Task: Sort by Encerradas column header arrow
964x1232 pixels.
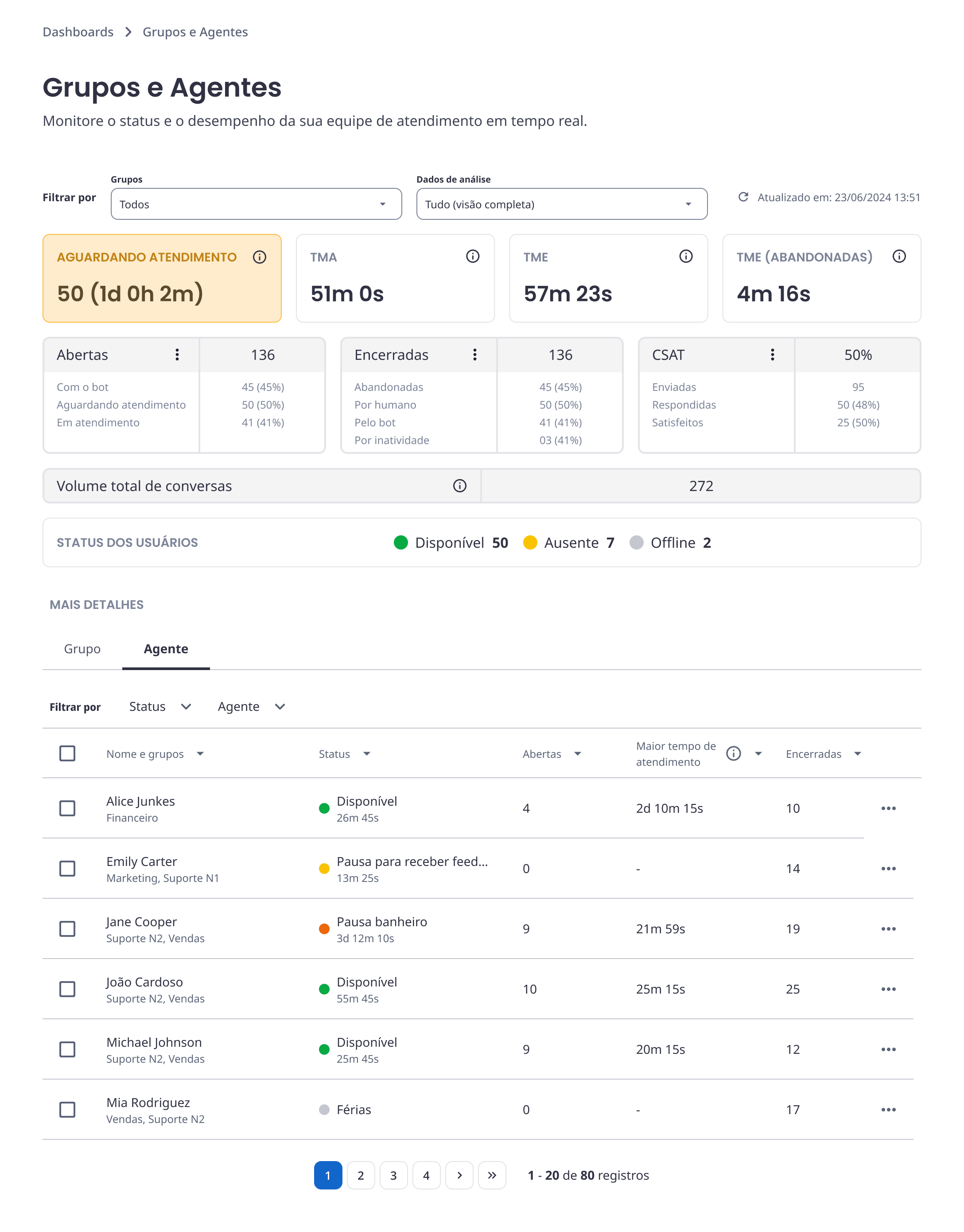Action: [x=857, y=754]
